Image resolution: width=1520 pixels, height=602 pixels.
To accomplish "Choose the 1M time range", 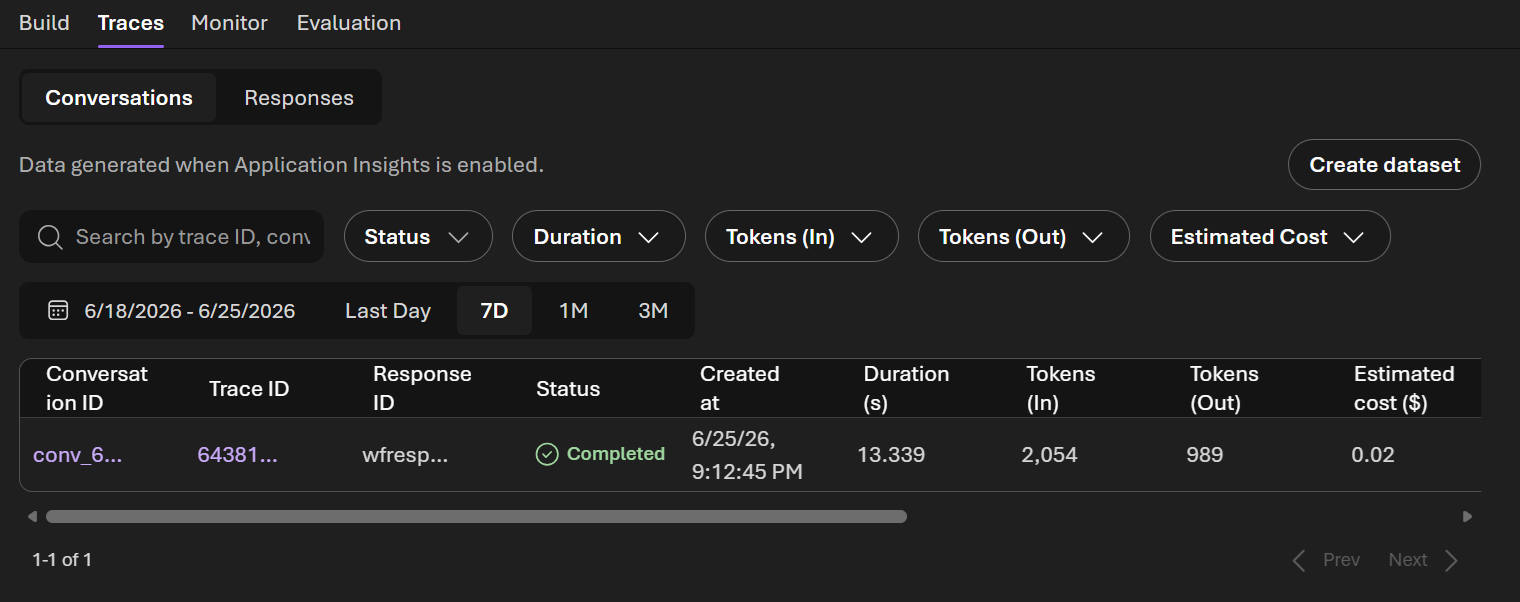I will point(573,311).
